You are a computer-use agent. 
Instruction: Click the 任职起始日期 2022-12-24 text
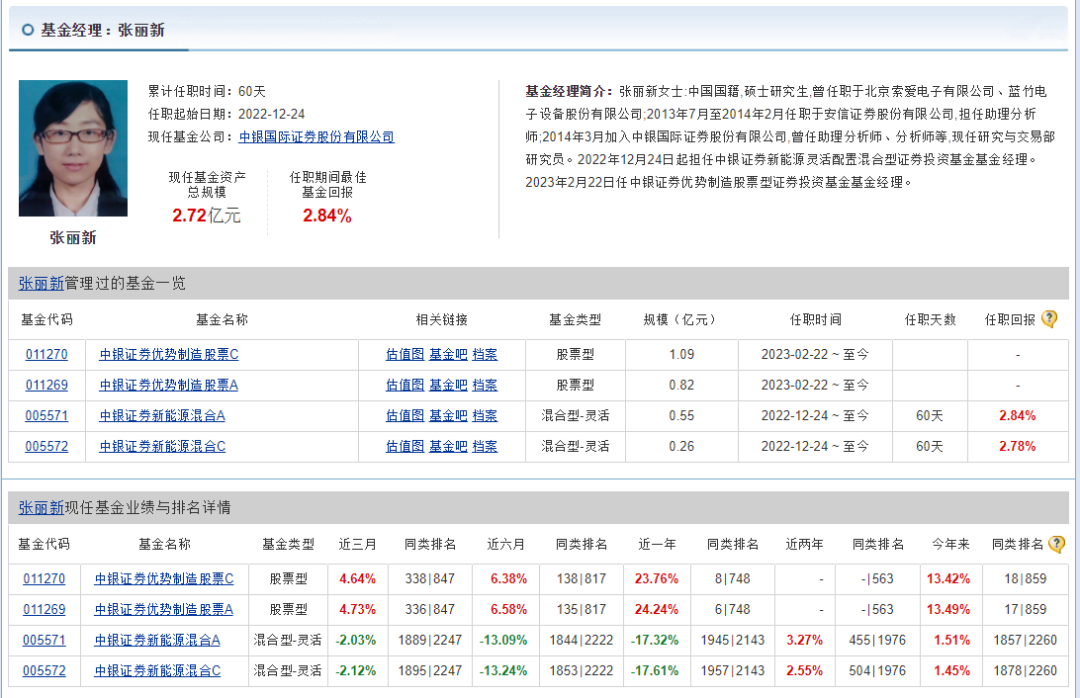pyautogui.click(x=227, y=114)
